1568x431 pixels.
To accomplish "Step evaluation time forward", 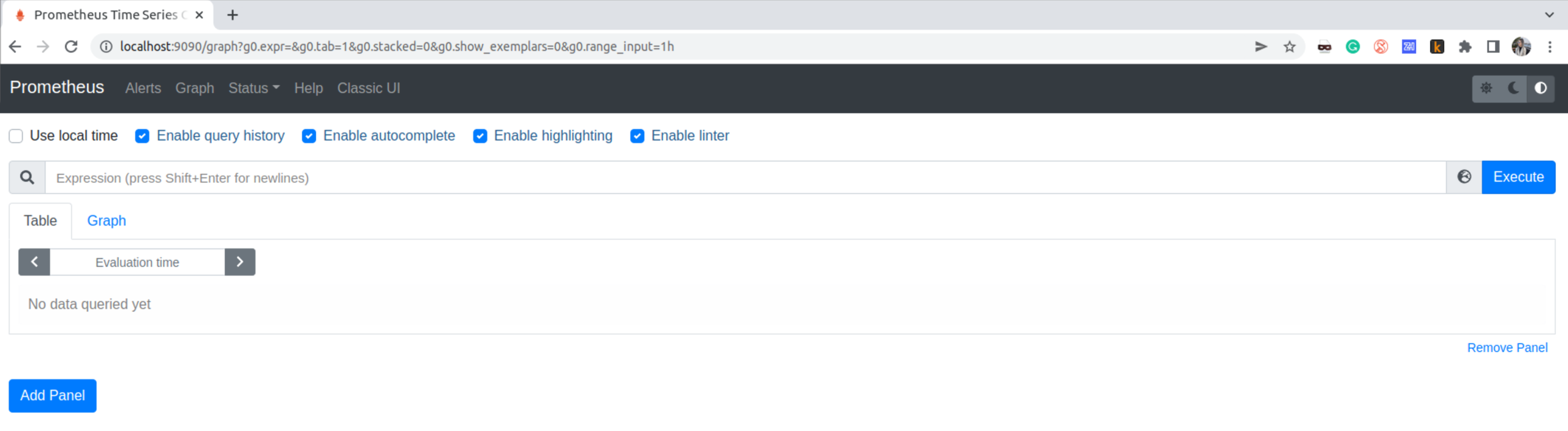I will pyautogui.click(x=240, y=262).
